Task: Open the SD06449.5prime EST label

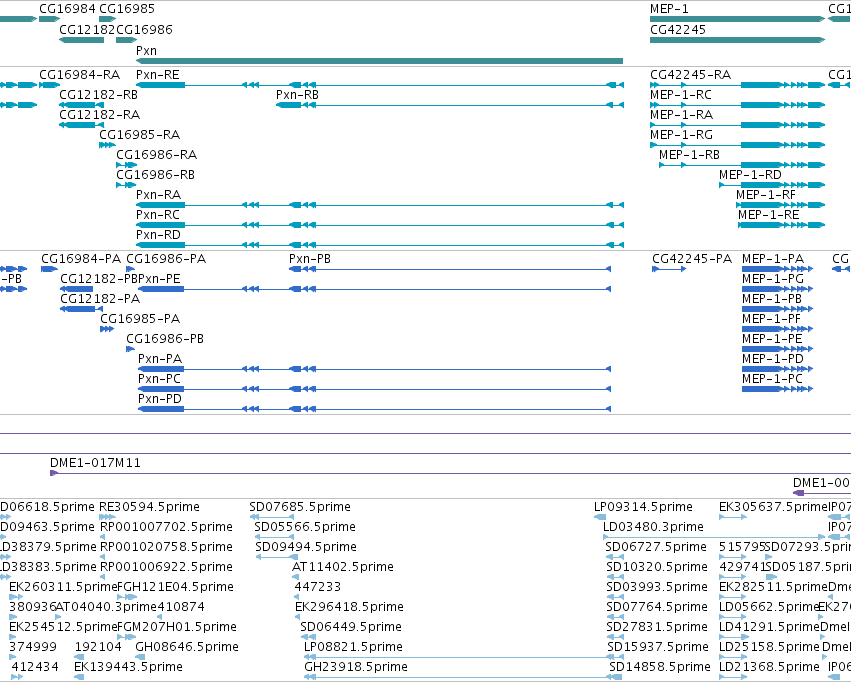Action: (x=351, y=627)
